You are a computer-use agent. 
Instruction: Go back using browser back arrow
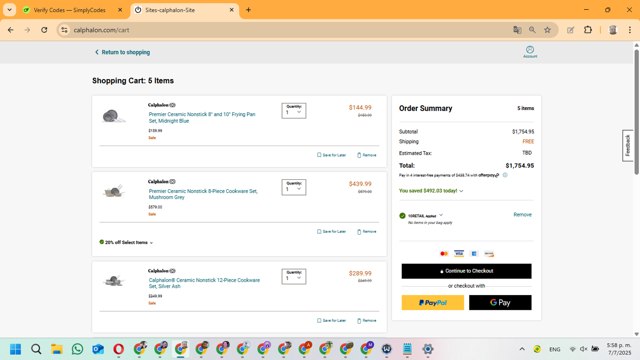tap(11, 30)
